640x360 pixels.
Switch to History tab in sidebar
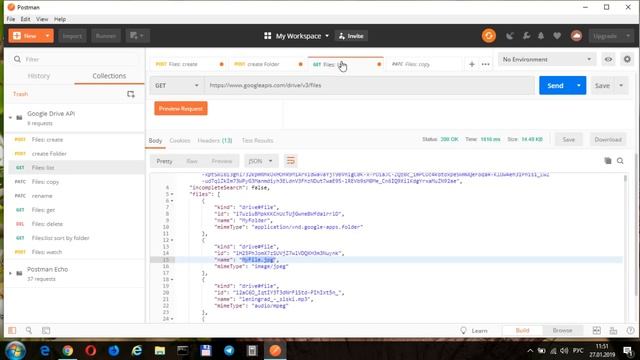39,76
